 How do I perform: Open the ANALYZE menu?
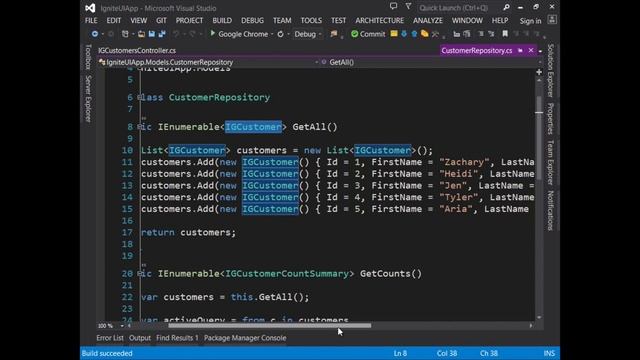[x=428, y=20]
